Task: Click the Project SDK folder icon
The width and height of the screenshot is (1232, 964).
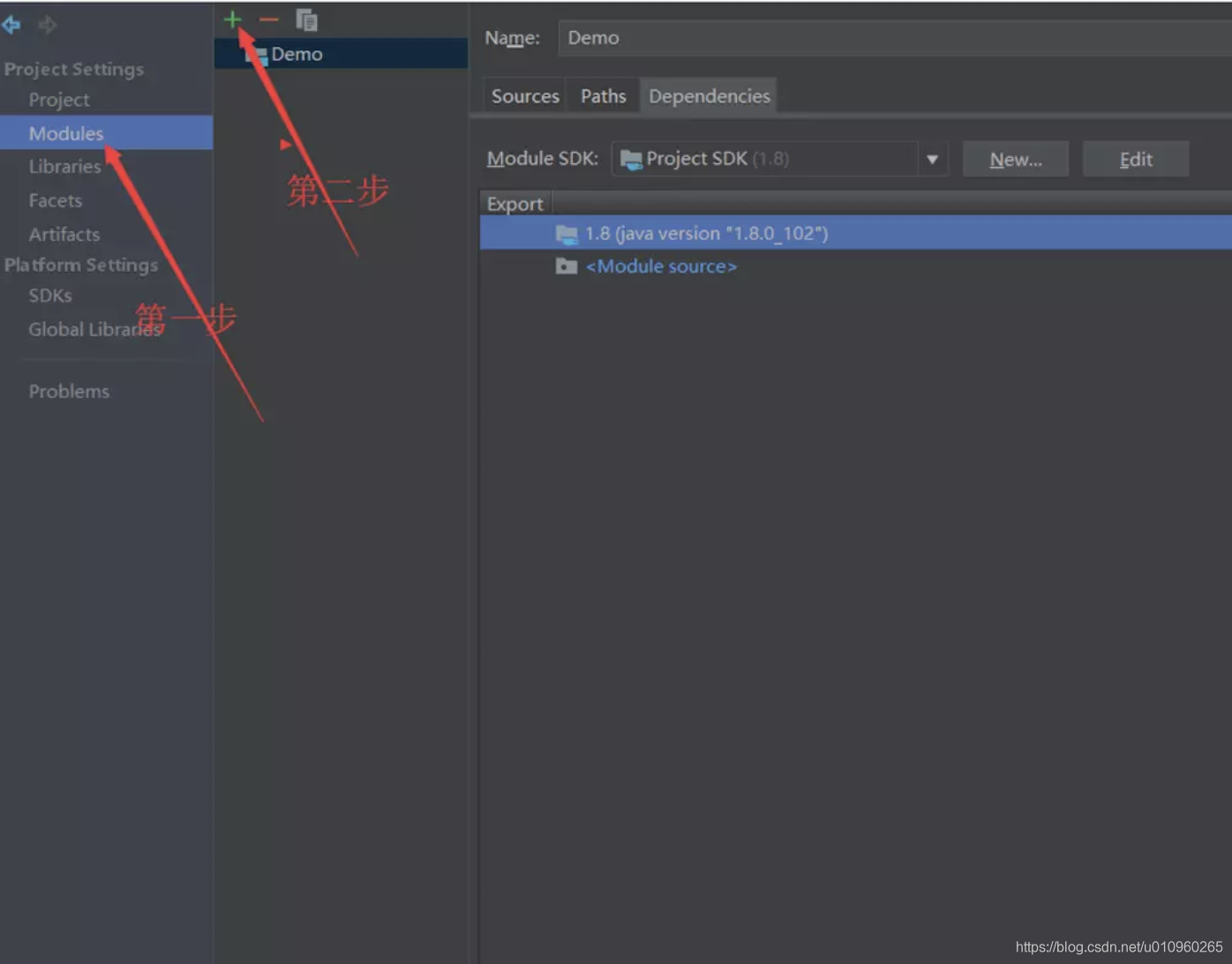Action: click(631, 160)
